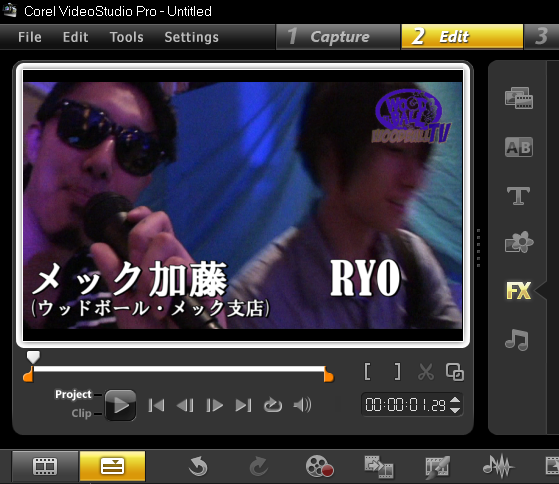Decrease timecode with down arrow
Image resolution: width=559 pixels, height=484 pixels.
click(x=455, y=410)
